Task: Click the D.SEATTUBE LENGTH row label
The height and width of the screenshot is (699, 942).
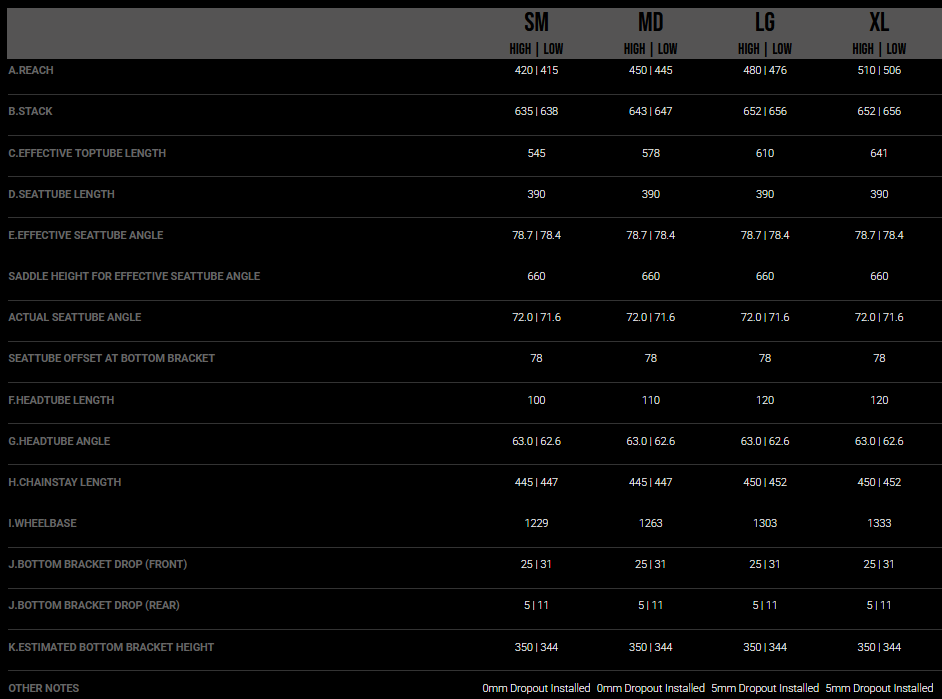Action: pos(61,194)
